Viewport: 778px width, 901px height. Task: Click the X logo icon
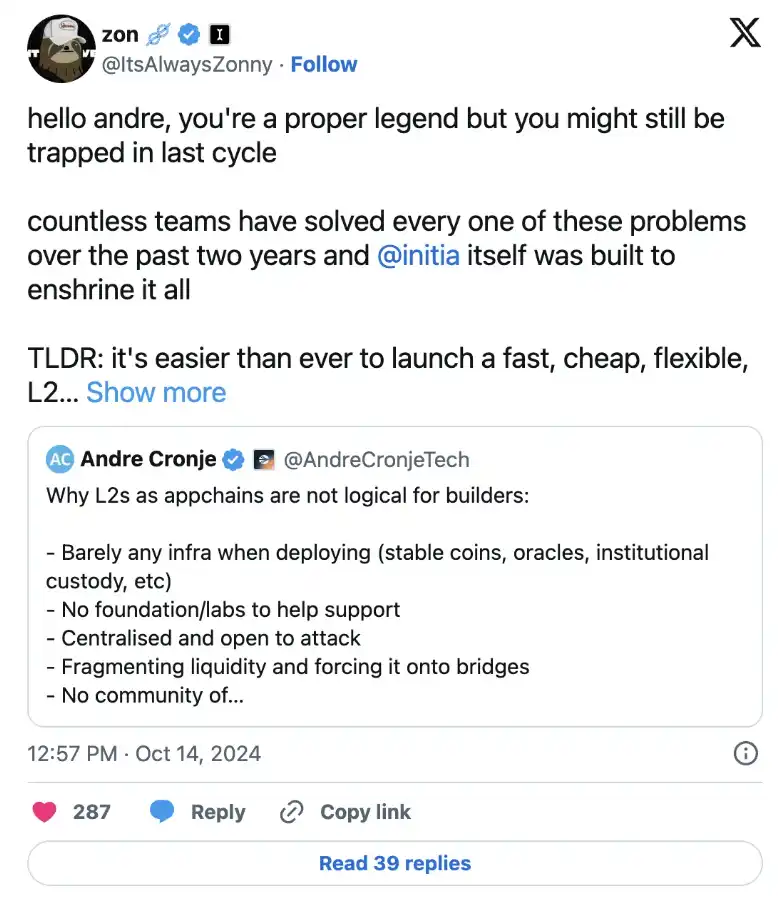tap(744, 33)
